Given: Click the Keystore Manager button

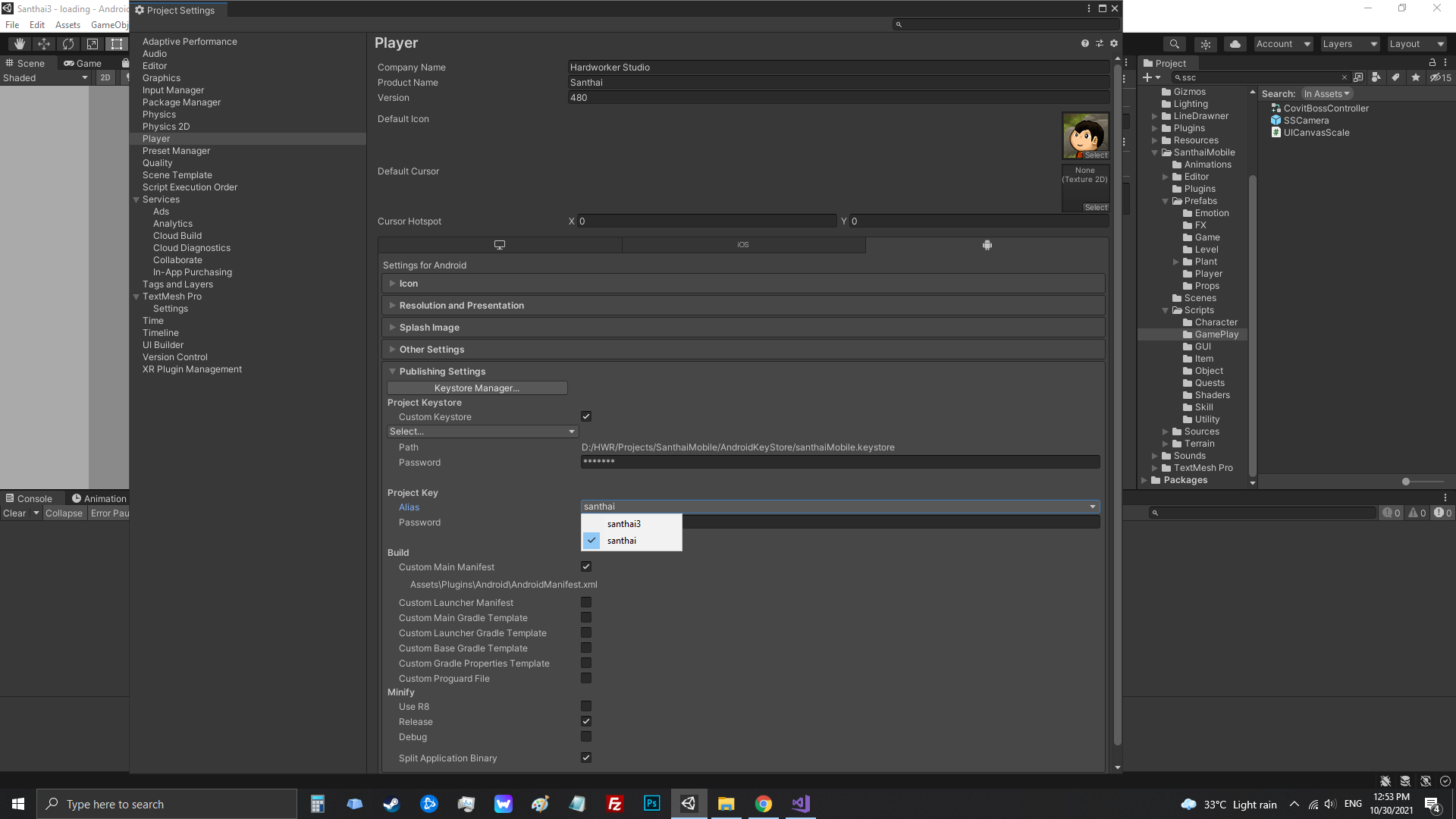Looking at the screenshot, I should click(x=477, y=388).
